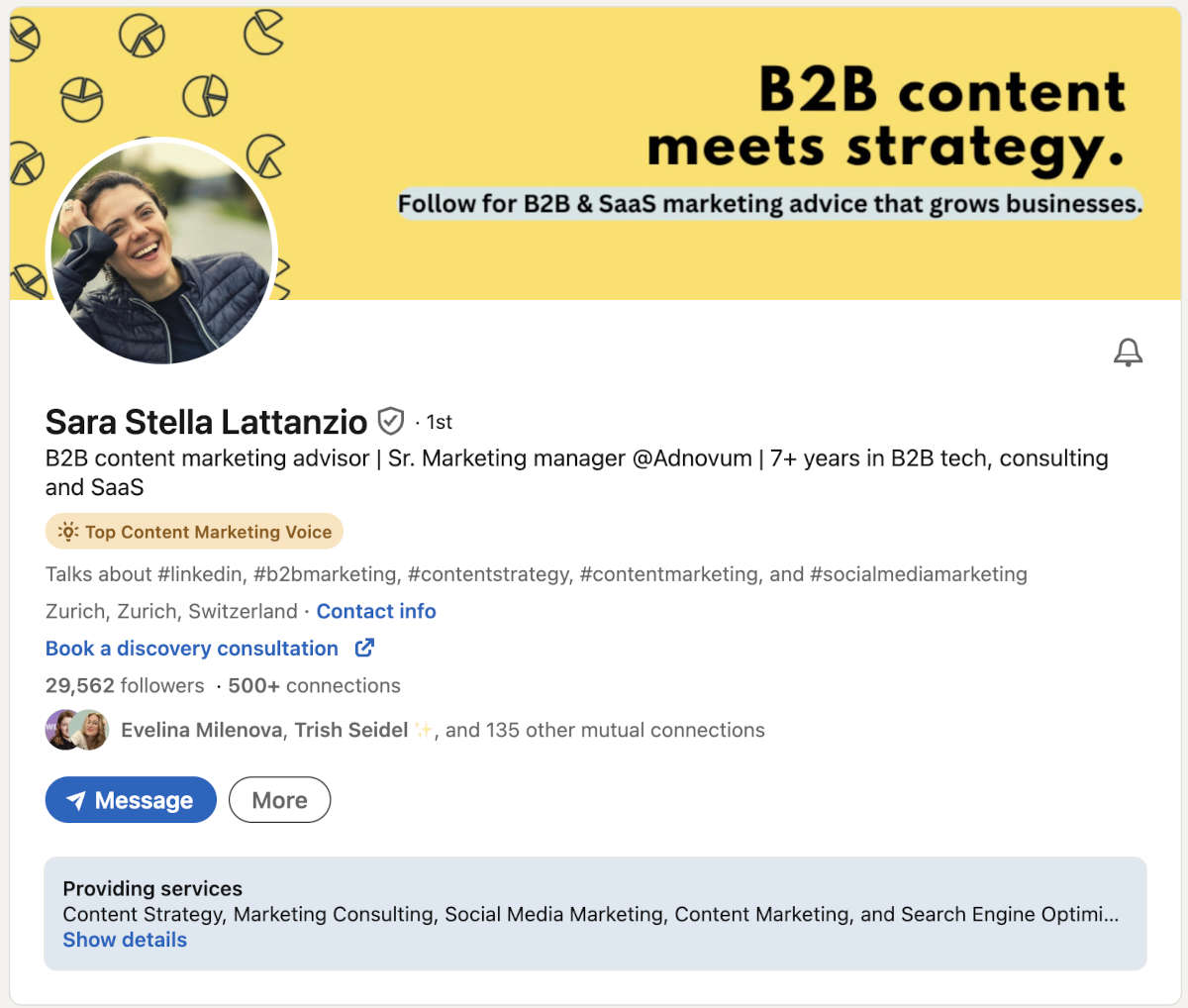Click the external link icon beside discovery consultation

(364, 647)
